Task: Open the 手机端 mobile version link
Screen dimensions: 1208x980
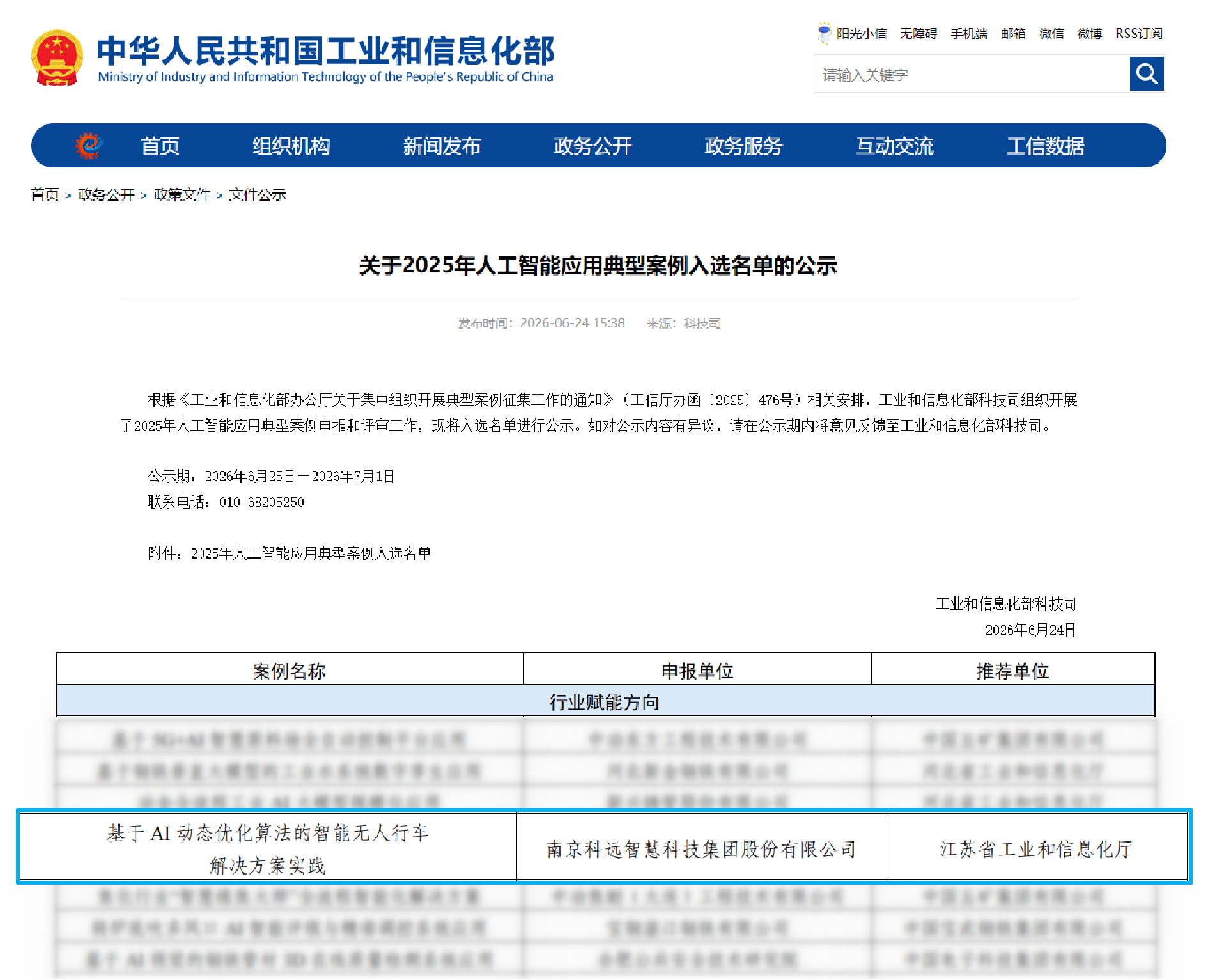Action: [969, 34]
